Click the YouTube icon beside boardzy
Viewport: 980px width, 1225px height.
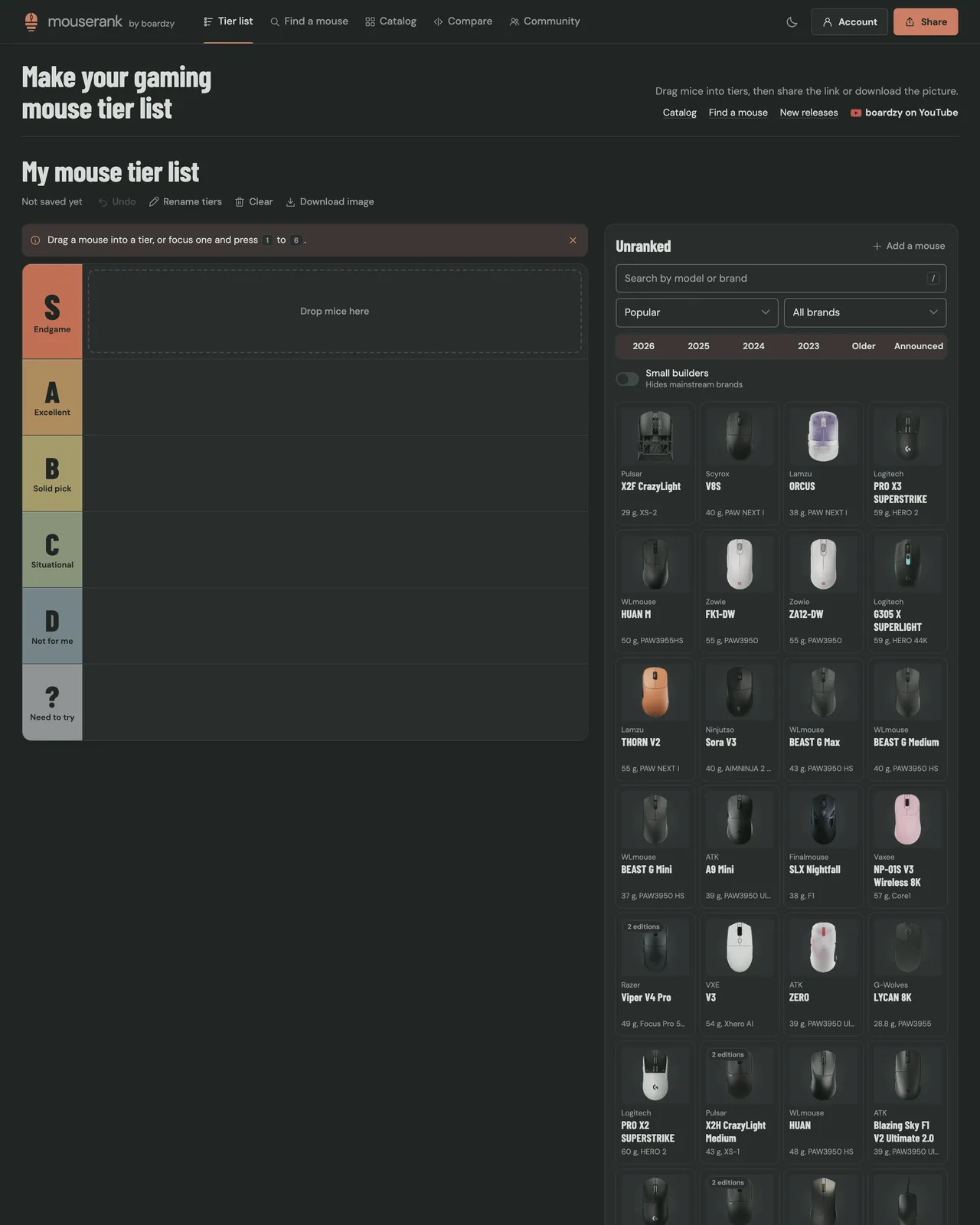click(x=856, y=113)
